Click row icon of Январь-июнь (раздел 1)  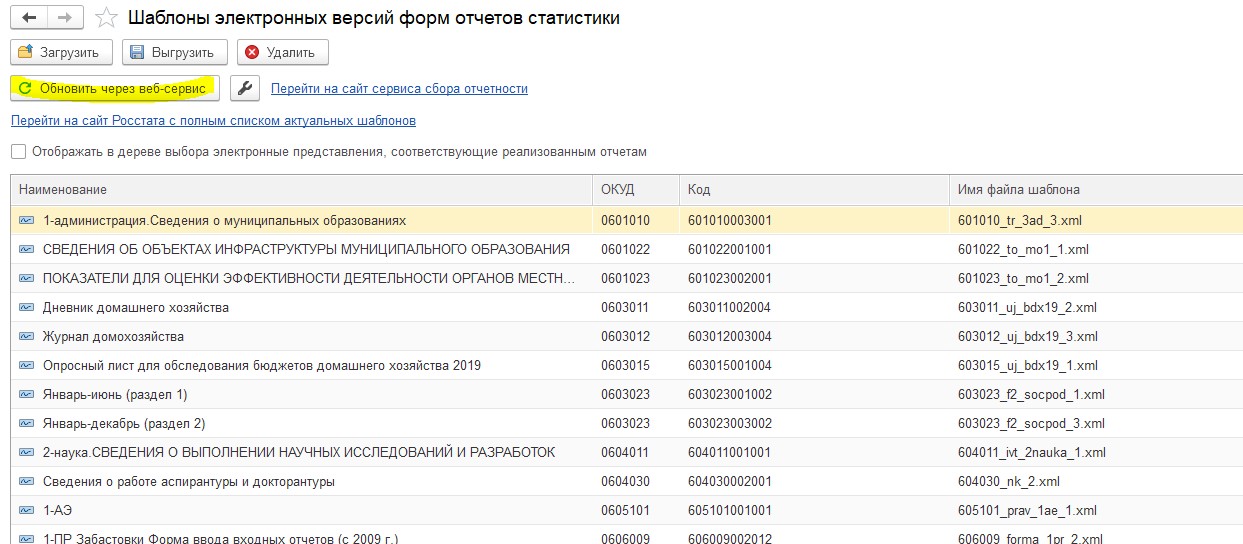pos(27,394)
